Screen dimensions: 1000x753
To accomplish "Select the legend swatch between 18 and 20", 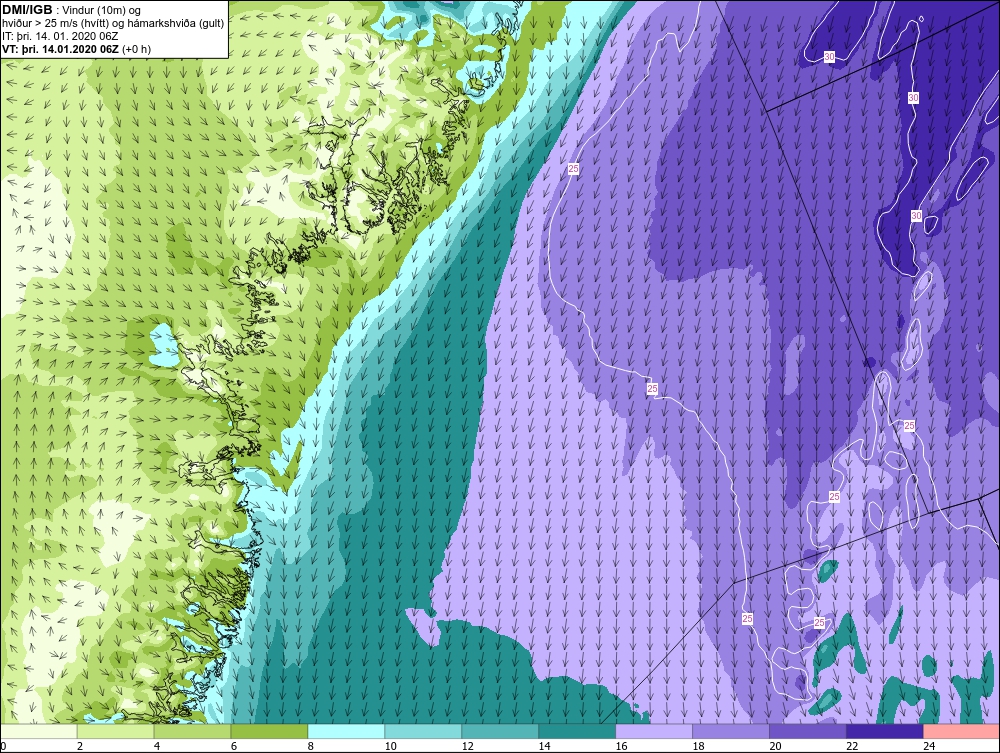I will click(x=731, y=731).
